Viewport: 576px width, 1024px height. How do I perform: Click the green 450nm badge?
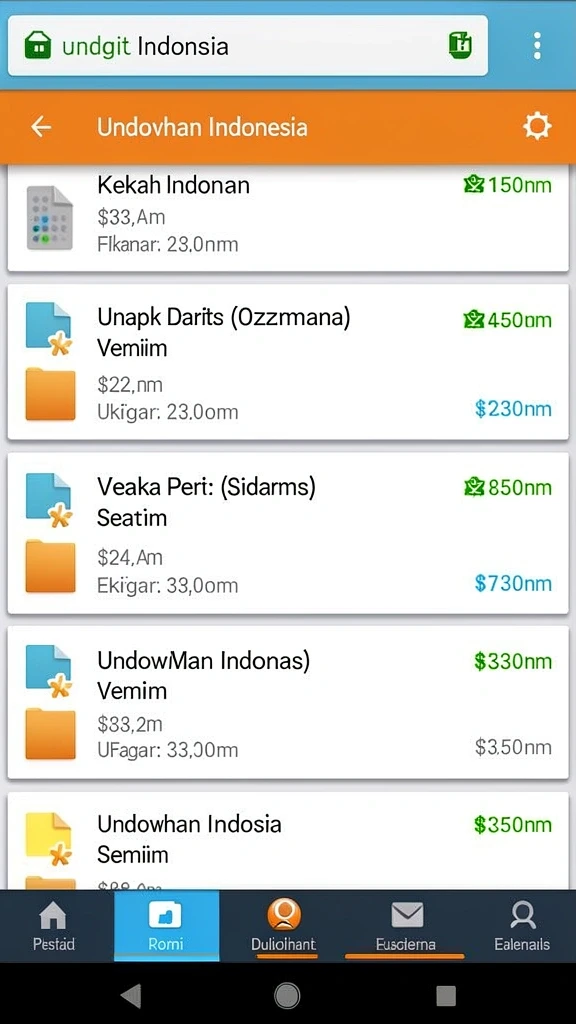point(507,320)
